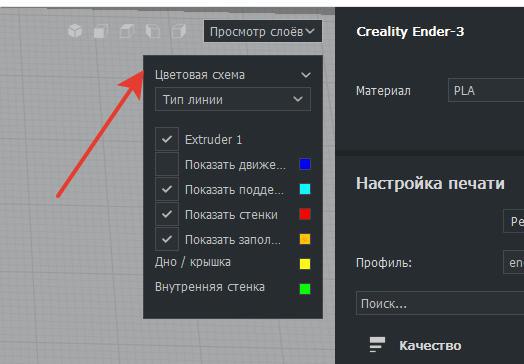Click the blue travel moves color swatch
The height and width of the screenshot is (364, 524).
tap(305, 164)
